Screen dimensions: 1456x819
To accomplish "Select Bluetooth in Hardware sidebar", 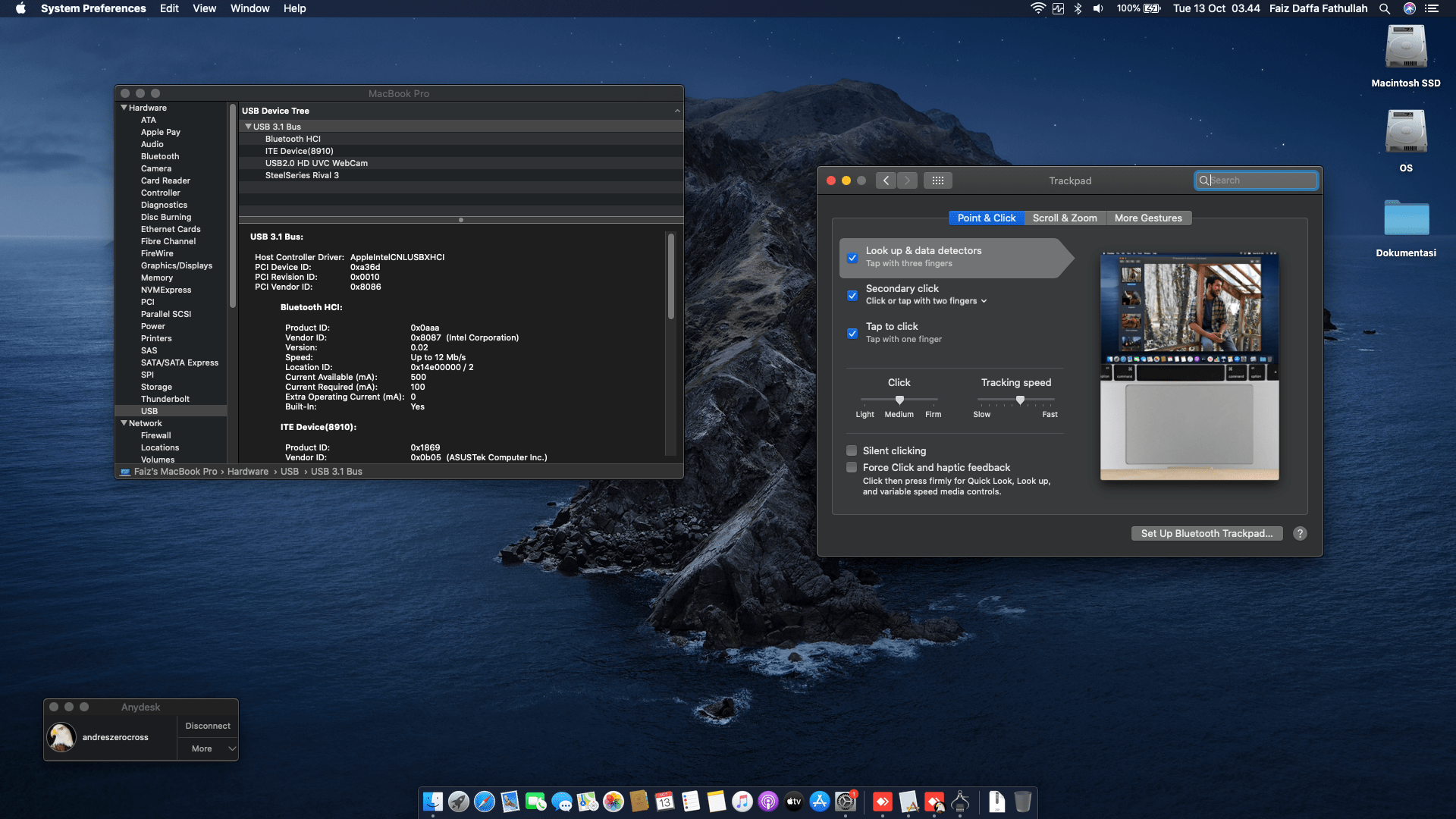I will (160, 156).
